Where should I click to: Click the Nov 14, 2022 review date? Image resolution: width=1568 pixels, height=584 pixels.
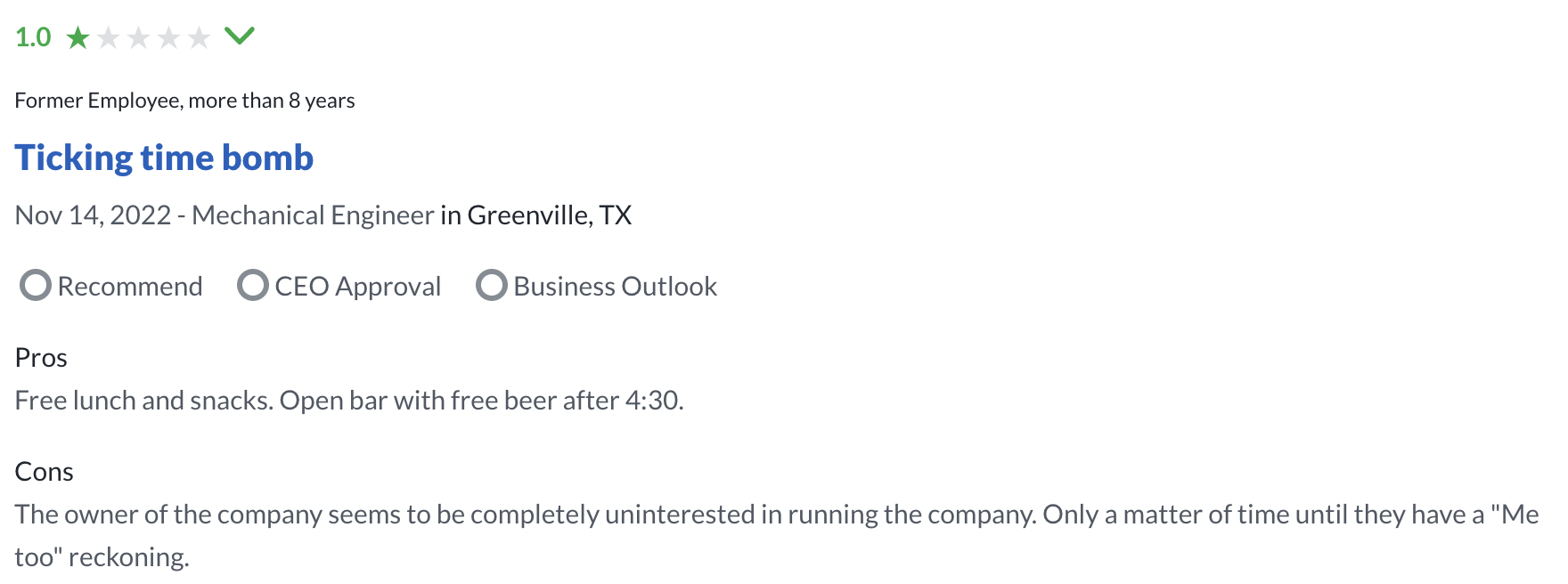(x=93, y=215)
